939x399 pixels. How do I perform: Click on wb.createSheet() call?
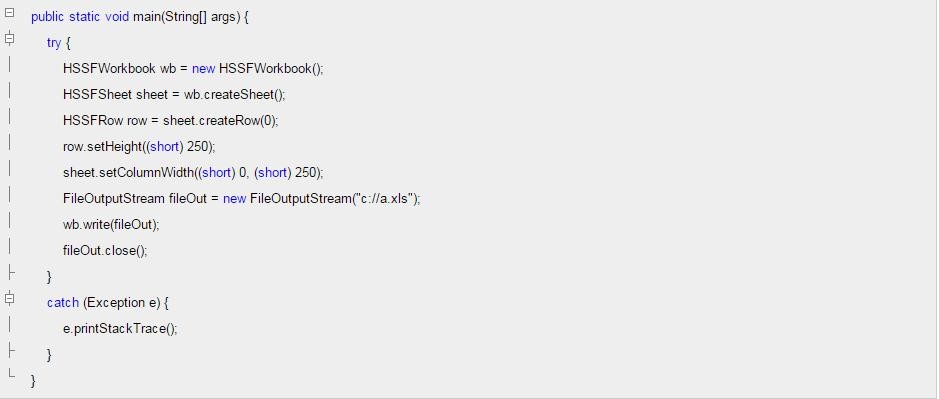(235, 95)
